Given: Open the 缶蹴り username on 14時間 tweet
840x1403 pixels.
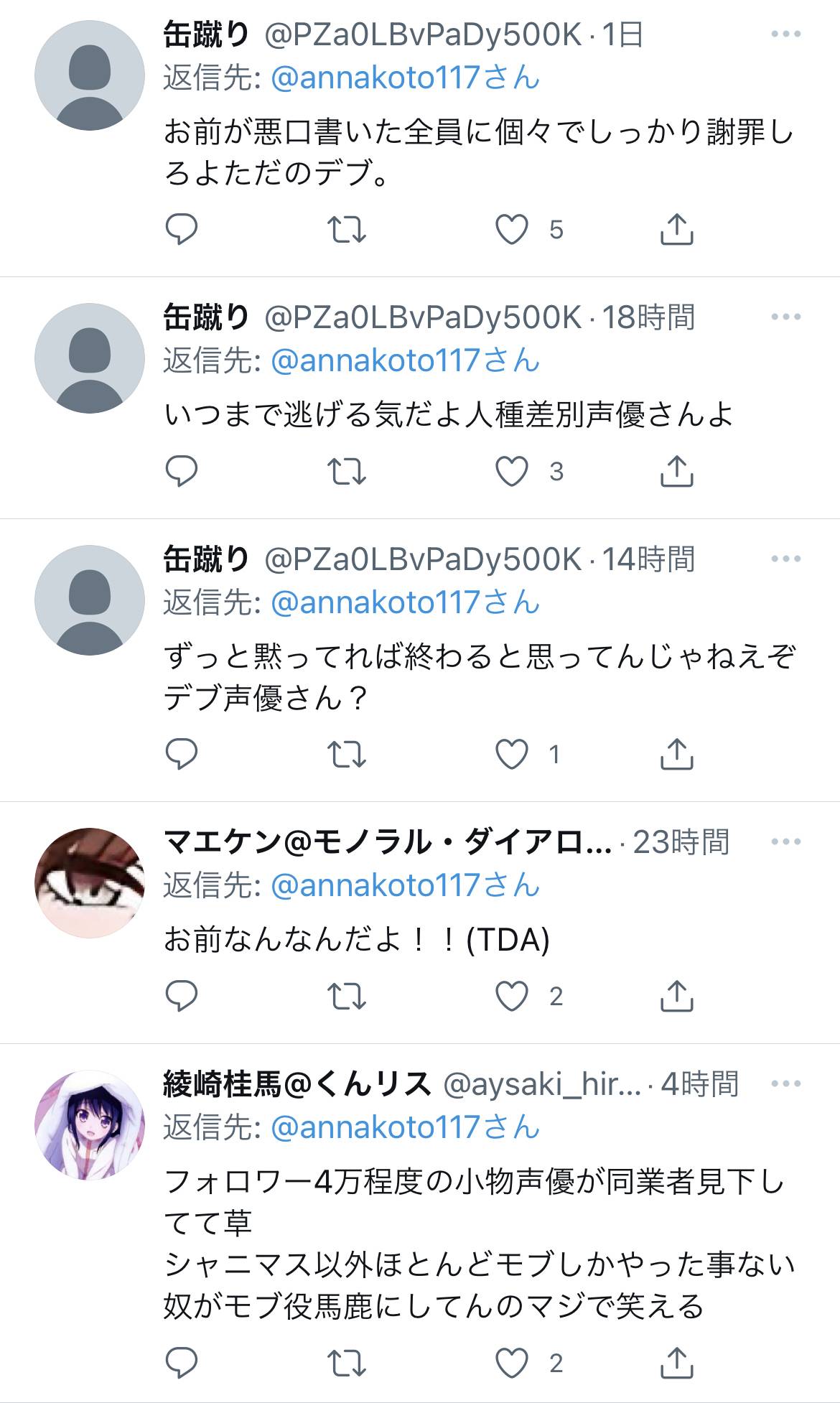Looking at the screenshot, I should click(206, 559).
